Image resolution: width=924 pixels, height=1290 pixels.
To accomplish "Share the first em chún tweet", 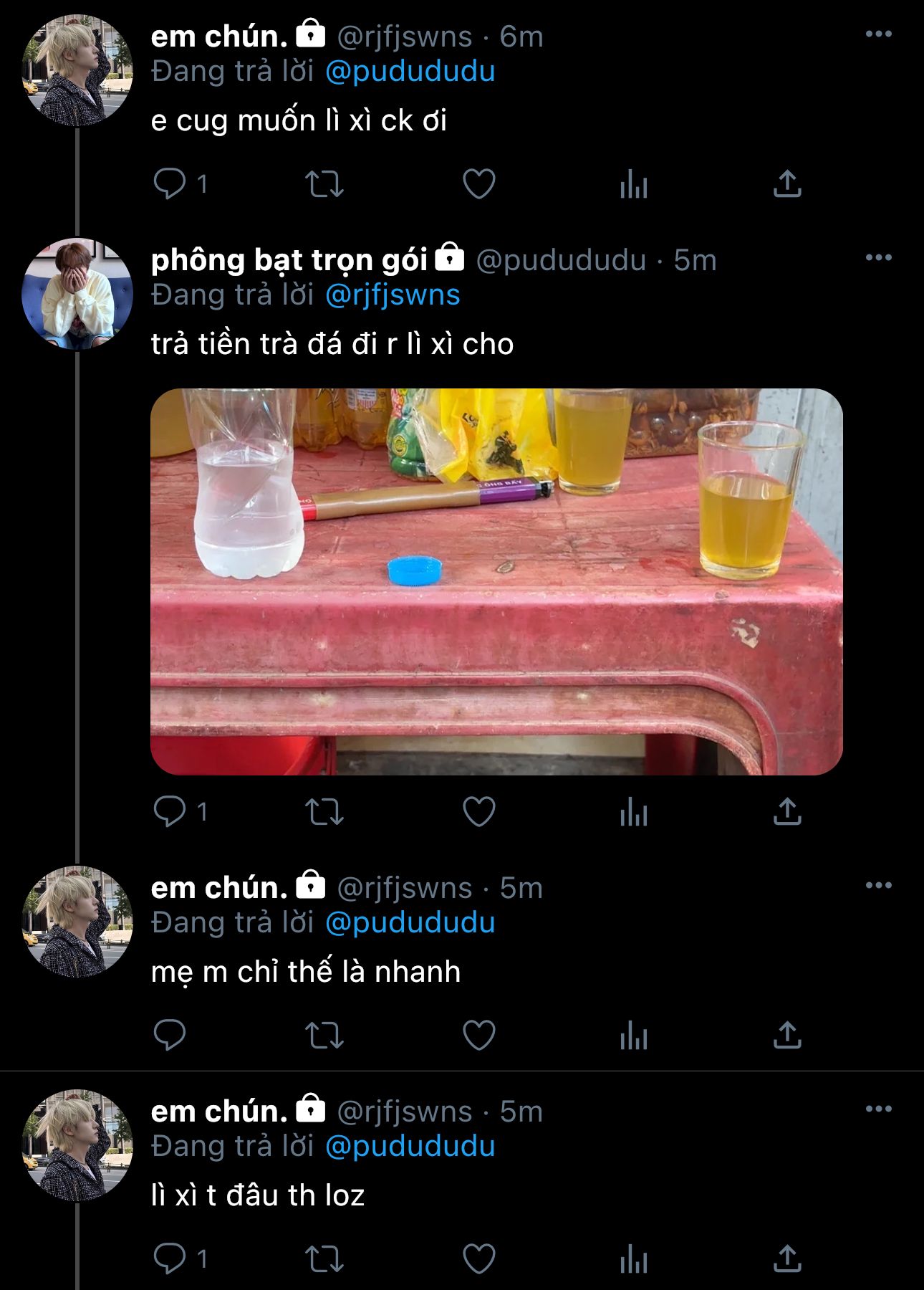I will click(787, 184).
